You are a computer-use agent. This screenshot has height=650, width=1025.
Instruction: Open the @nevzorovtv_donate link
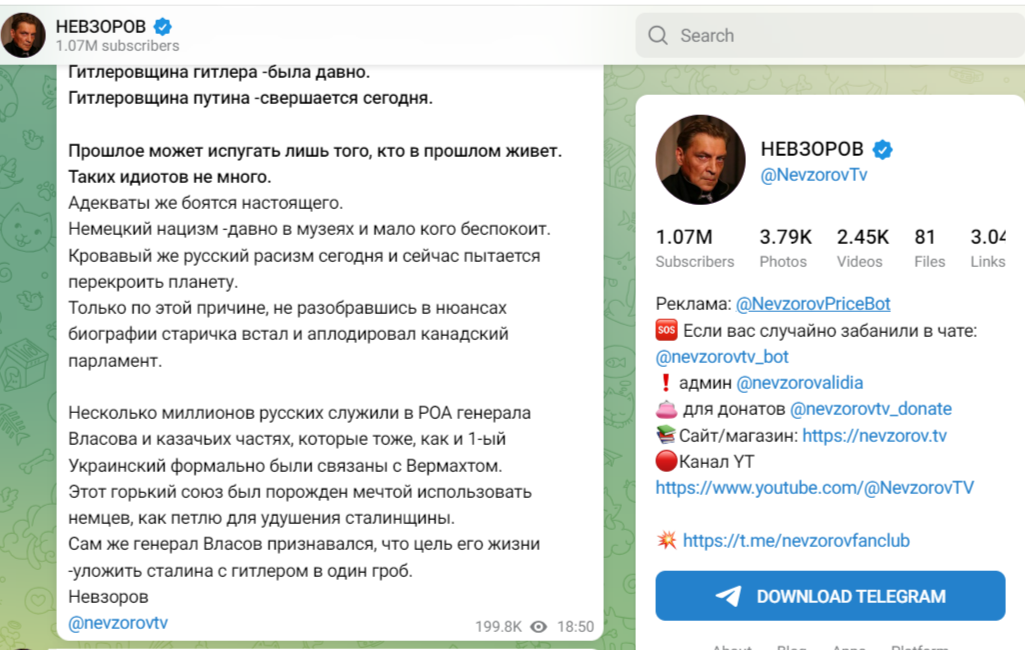pyautogui.click(x=871, y=409)
